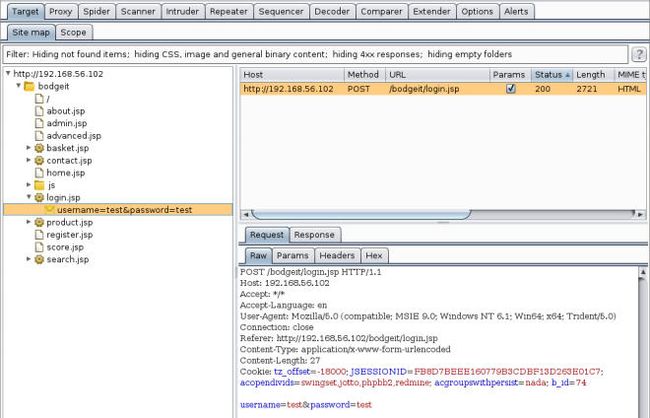
Task: Expand the search.jsp node
Action: click(x=28, y=259)
